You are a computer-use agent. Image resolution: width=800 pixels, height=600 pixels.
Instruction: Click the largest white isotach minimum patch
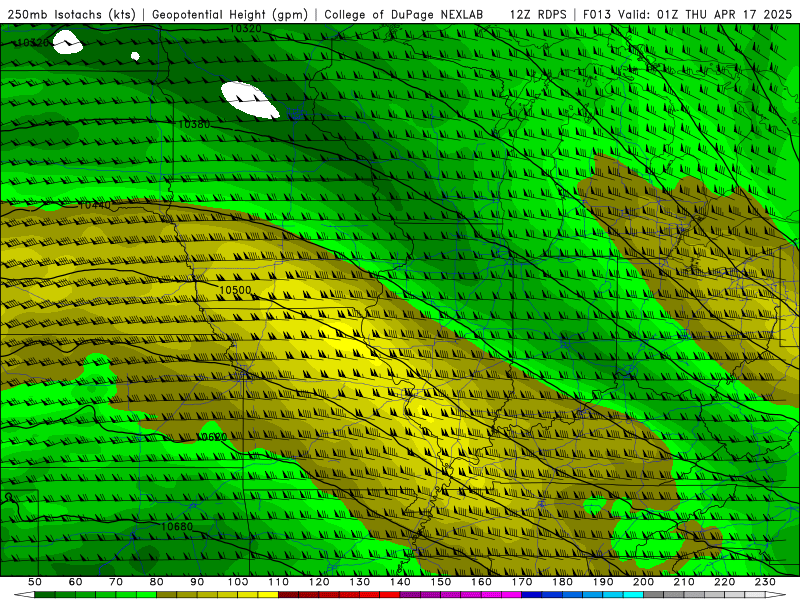tap(250, 100)
